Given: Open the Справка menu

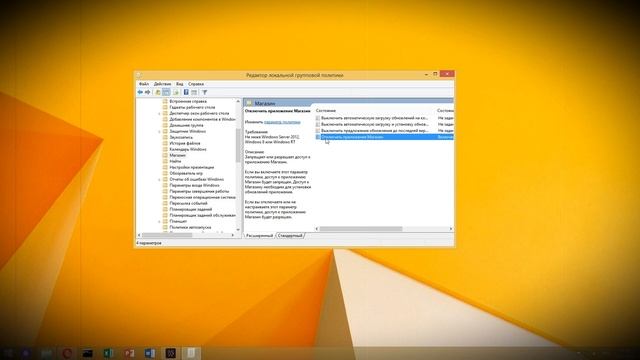Looking at the screenshot, I should click(x=196, y=84).
